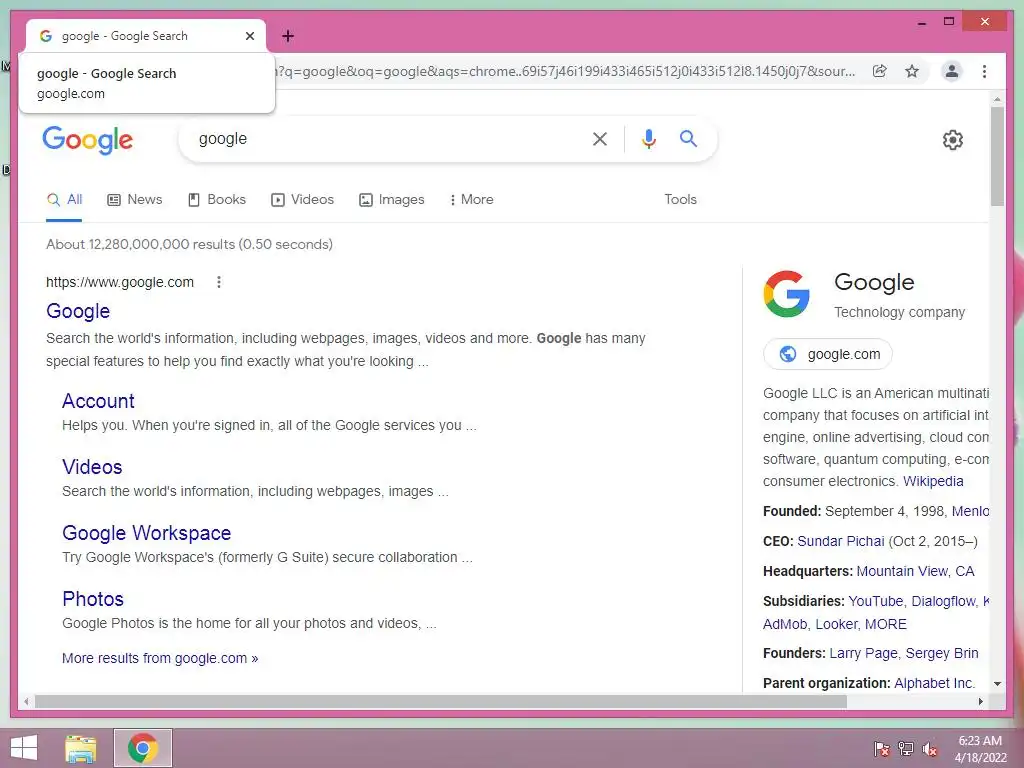Open the Tools filter options
The image size is (1024, 768).
(x=680, y=200)
